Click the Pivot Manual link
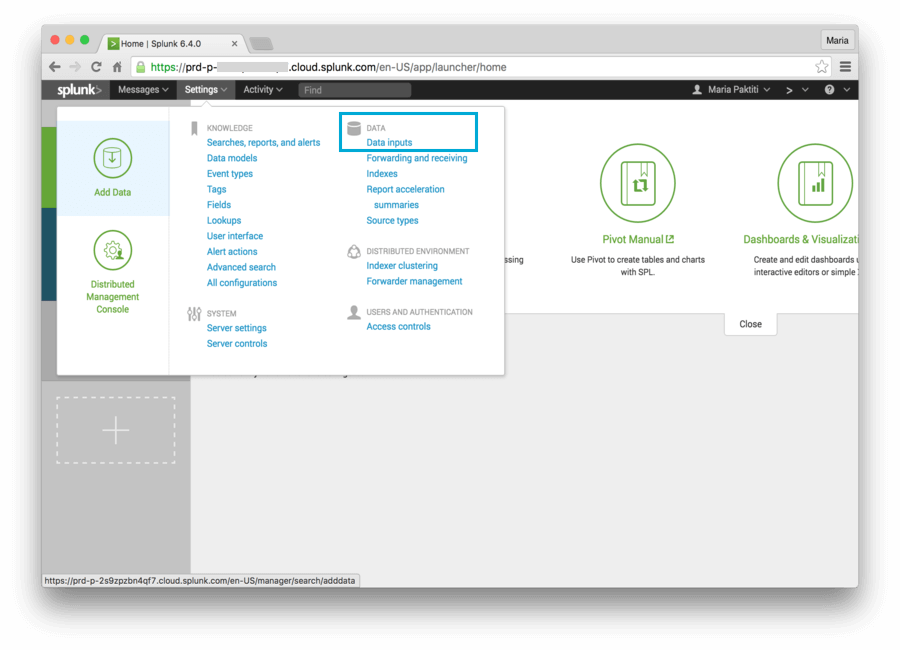 tap(638, 239)
